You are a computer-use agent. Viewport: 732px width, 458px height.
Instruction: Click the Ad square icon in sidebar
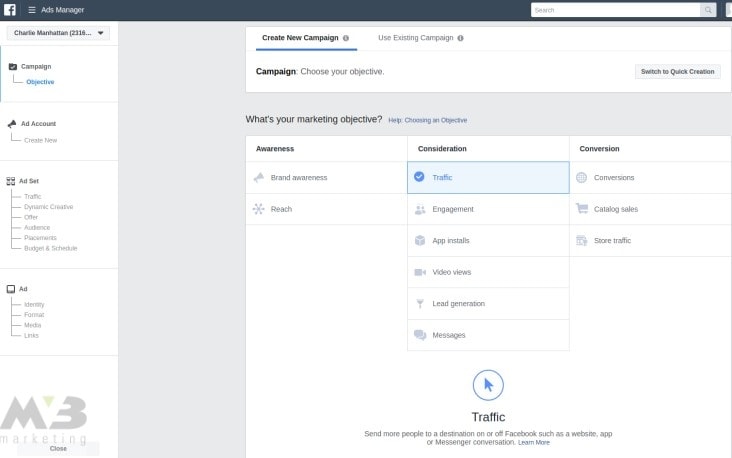tap(11, 289)
